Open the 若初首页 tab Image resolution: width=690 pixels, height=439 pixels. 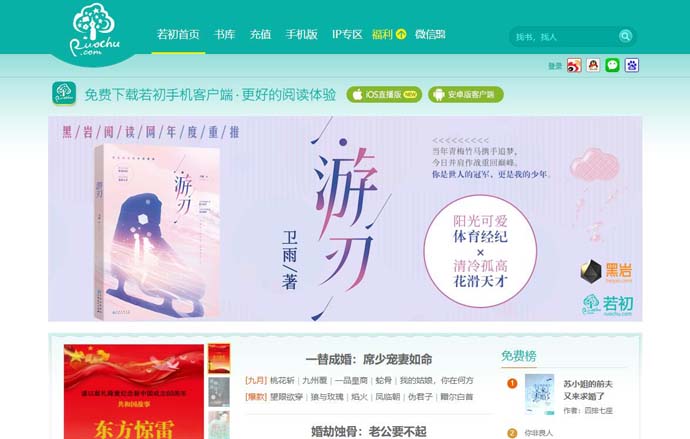(178, 34)
